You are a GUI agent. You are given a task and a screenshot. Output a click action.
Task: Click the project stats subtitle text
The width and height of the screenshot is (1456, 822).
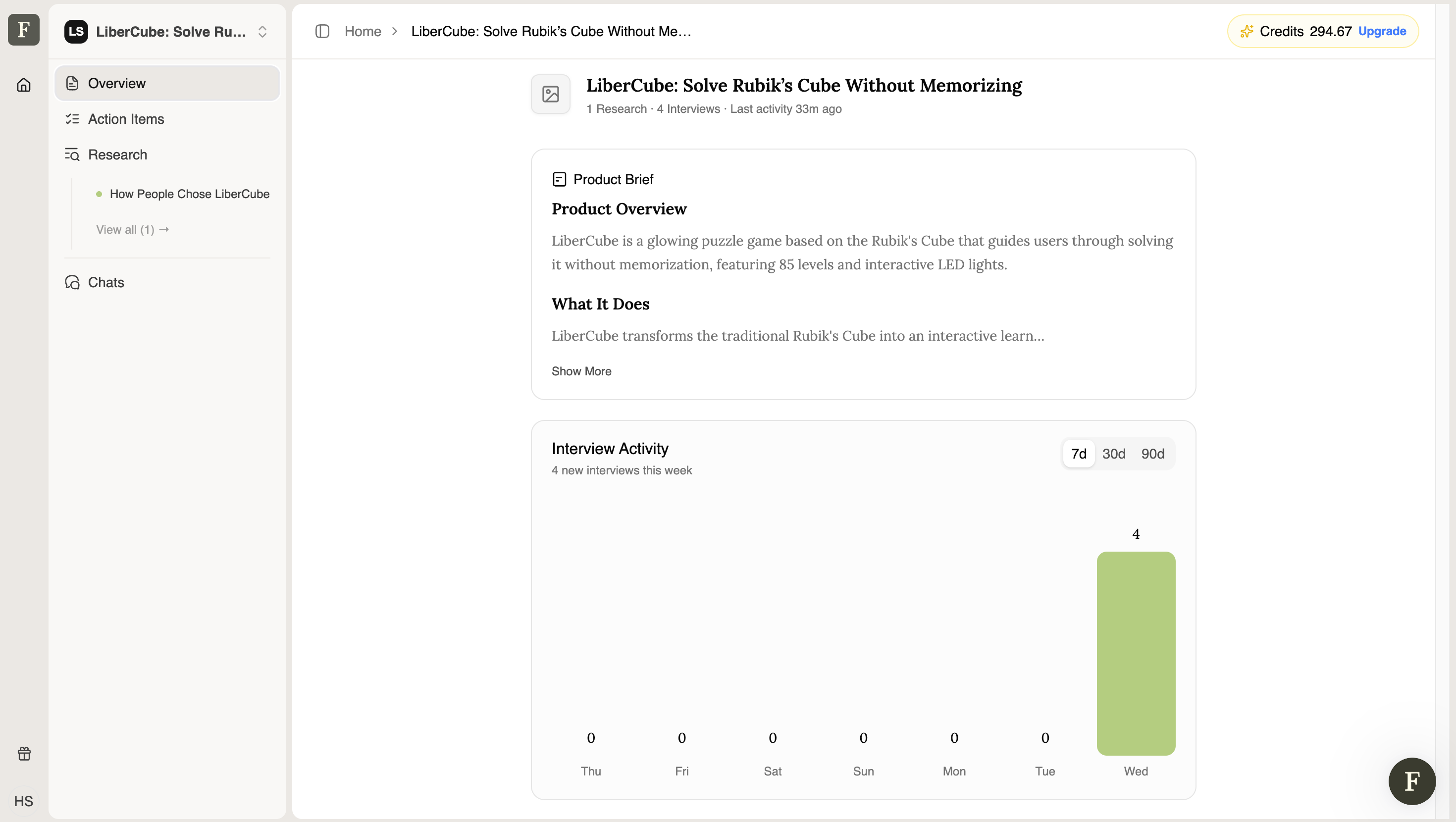tap(714, 108)
